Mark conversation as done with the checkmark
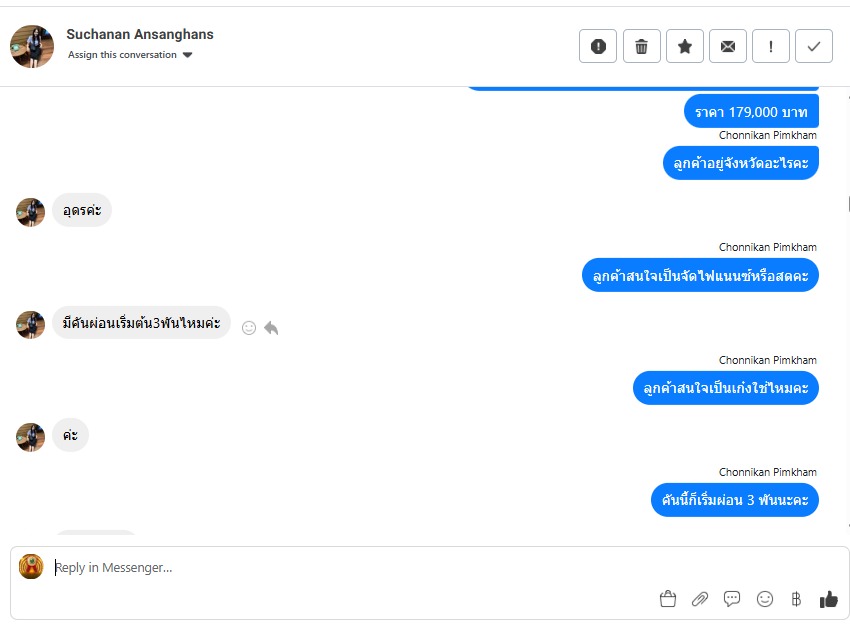Screen dimensions: 850x629 [813, 46]
